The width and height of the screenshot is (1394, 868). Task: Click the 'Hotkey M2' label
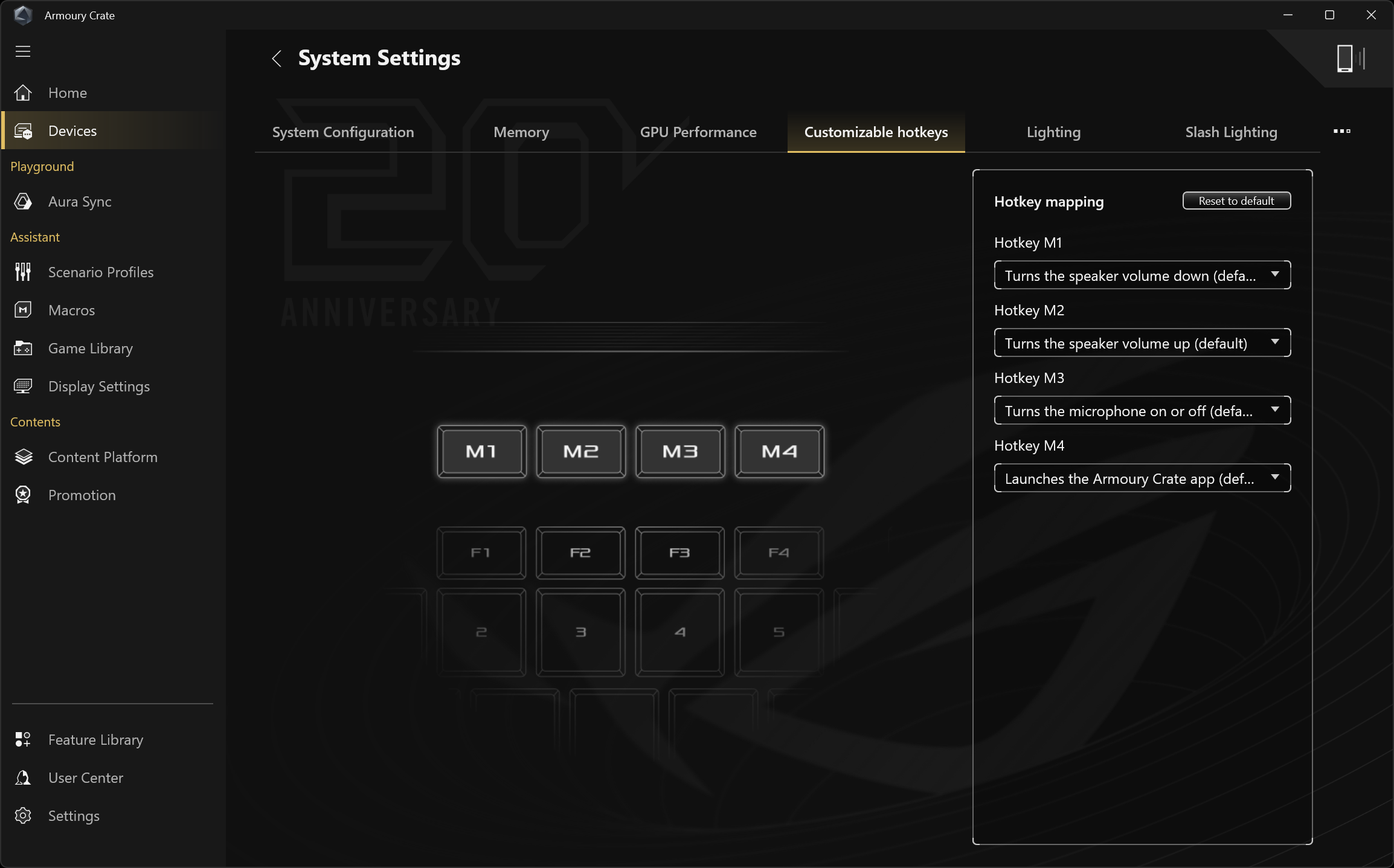point(1029,310)
